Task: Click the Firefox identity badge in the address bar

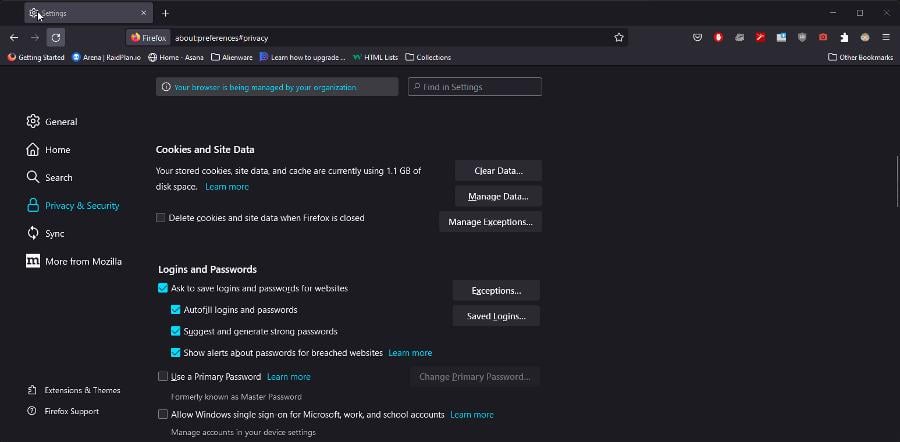Action: point(148,38)
